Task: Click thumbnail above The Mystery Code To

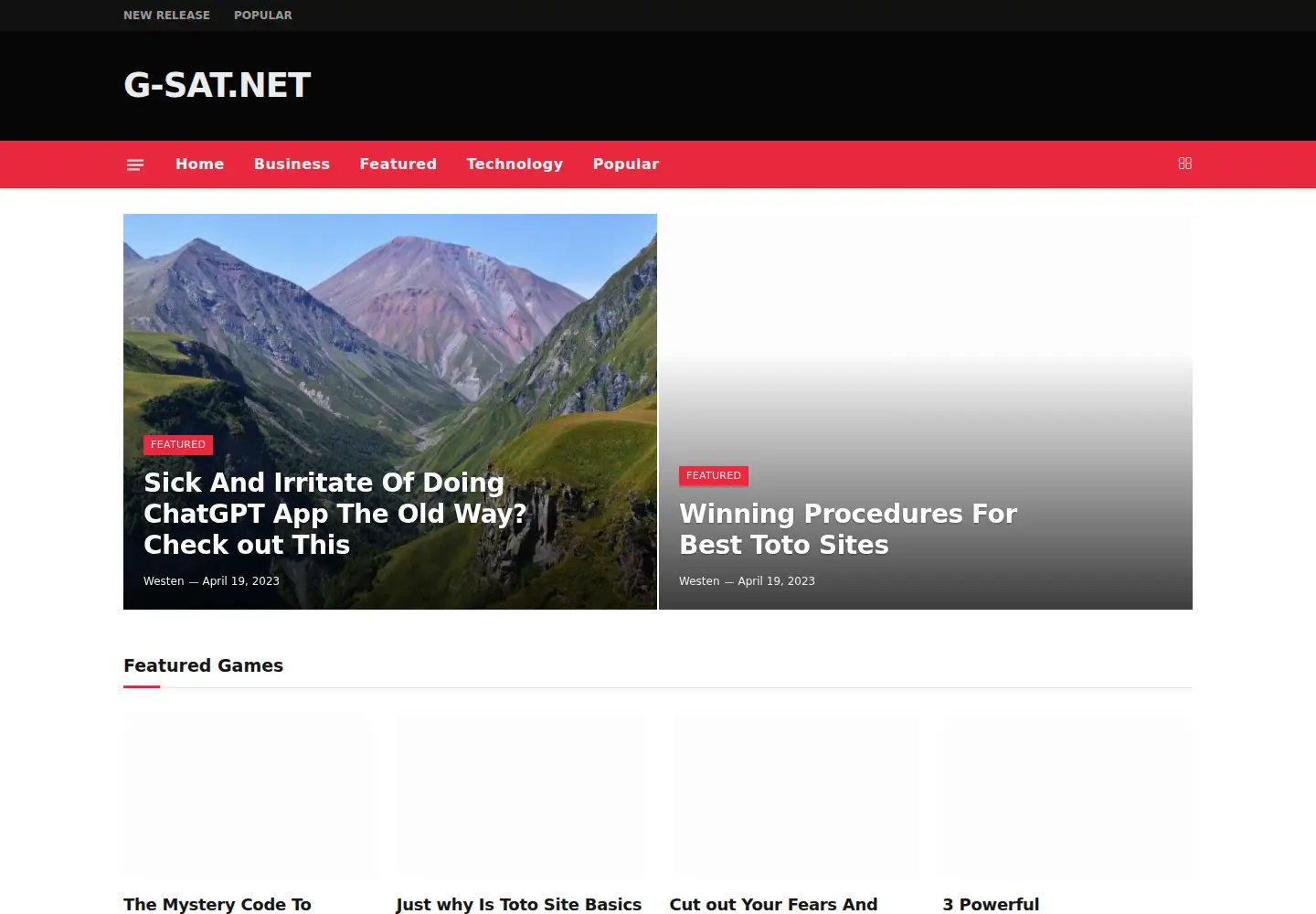Action: point(248,796)
